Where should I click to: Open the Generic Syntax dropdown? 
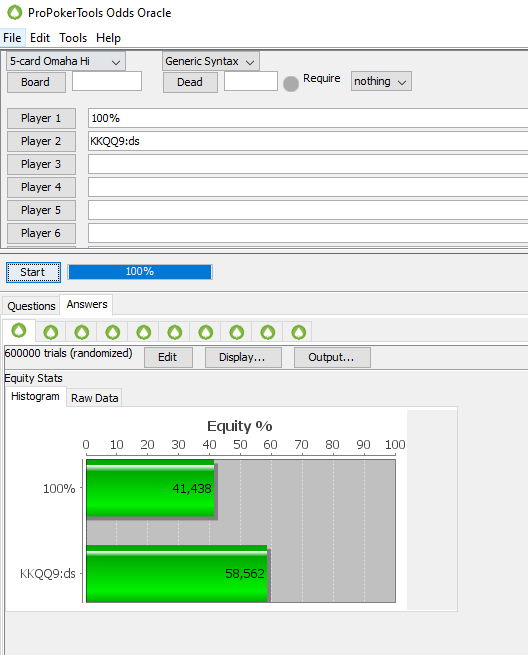click(x=211, y=61)
